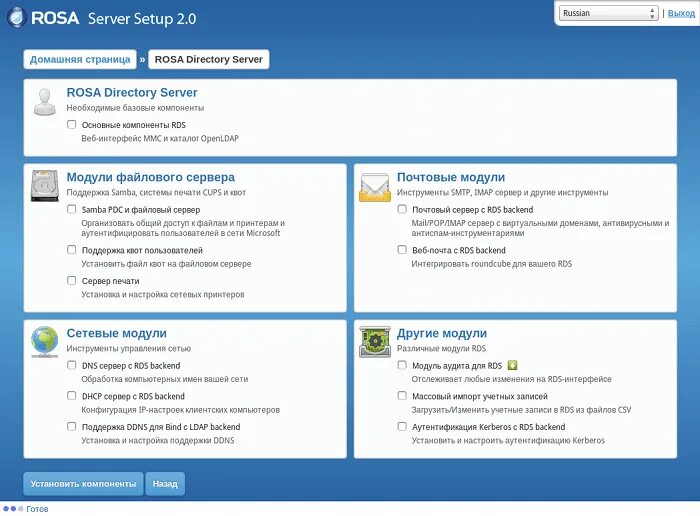Click the text Обработка компьютерных имен вашей сети
This screenshot has width=700, height=516.
pos(165,379)
